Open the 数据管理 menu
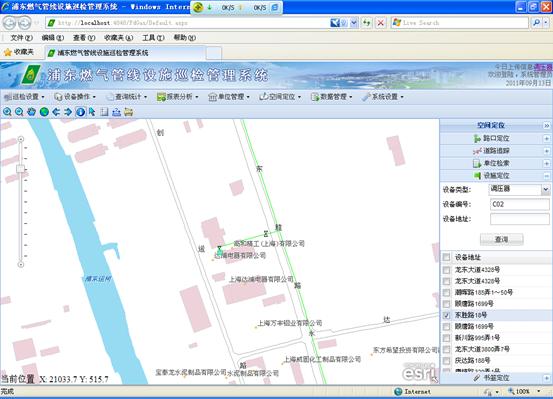The image size is (553, 399). (332, 97)
